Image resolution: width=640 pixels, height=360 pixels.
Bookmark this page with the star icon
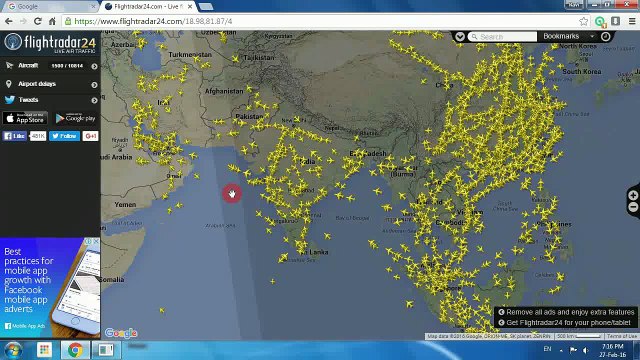tap(584, 21)
